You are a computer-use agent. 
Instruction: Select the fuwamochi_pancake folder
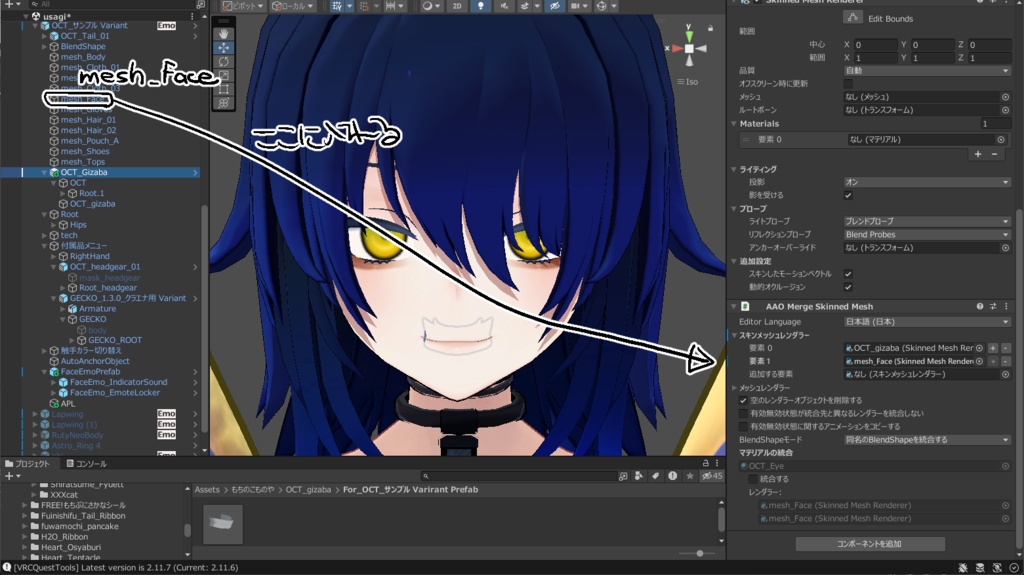point(80,526)
